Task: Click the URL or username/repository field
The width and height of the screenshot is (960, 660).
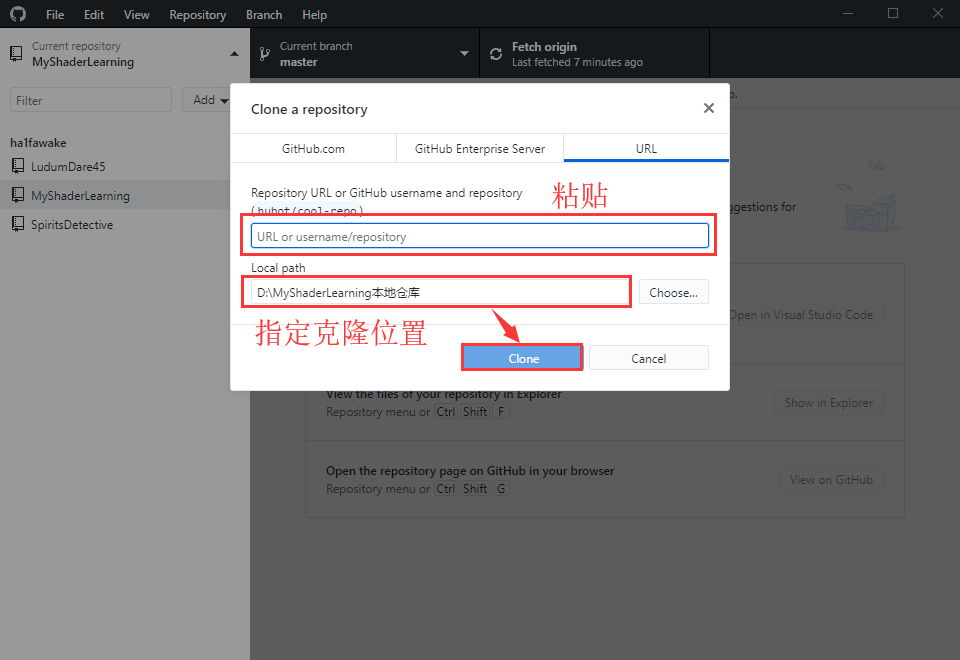Action: (479, 236)
